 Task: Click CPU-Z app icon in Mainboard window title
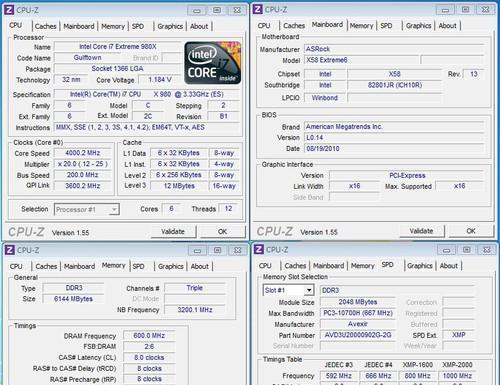pyautogui.click(x=258, y=9)
